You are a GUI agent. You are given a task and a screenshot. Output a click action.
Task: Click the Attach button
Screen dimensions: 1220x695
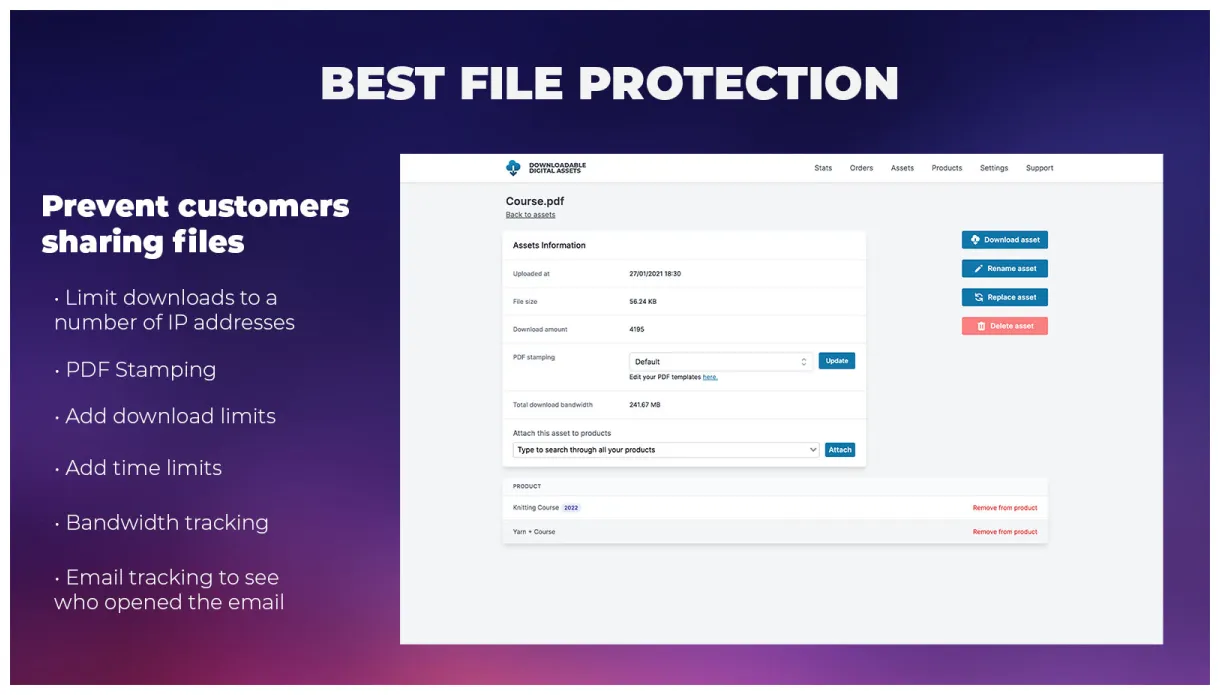click(839, 450)
